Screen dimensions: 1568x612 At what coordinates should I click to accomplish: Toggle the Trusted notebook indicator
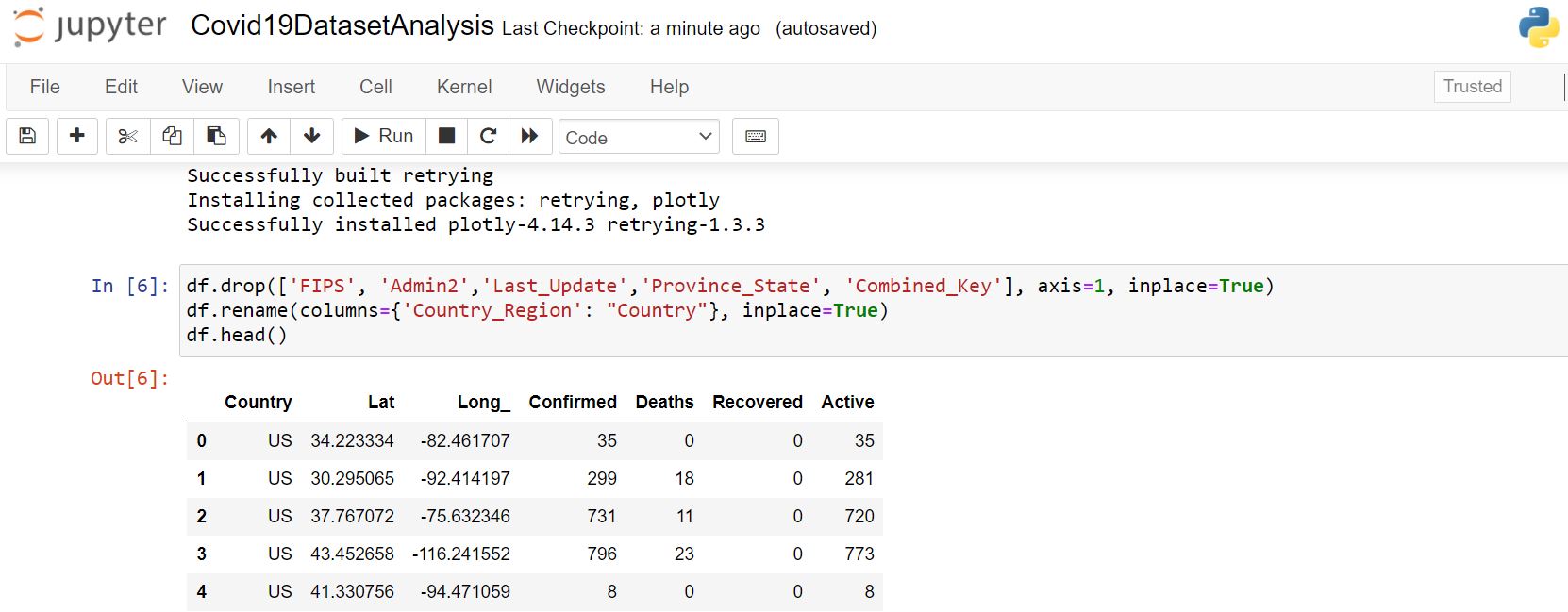[1472, 87]
